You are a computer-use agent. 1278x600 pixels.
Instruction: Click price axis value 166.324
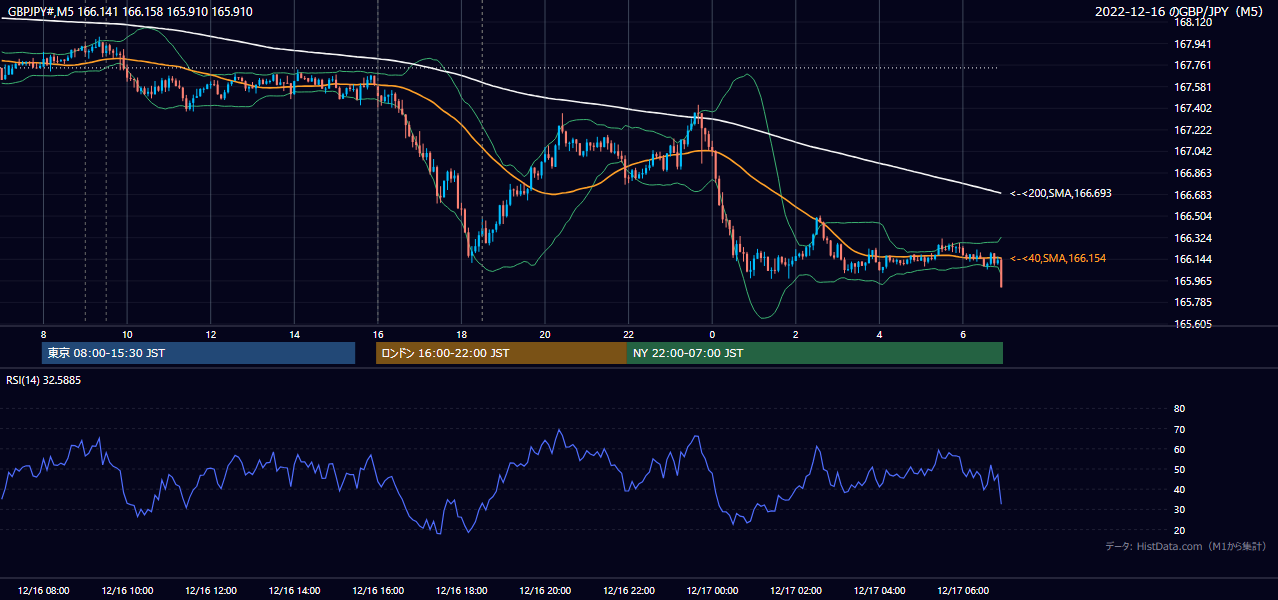pos(1192,238)
